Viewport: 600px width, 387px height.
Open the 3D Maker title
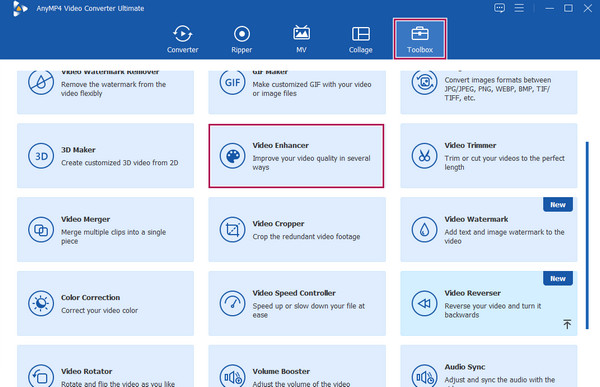pyautogui.click(x=78, y=150)
